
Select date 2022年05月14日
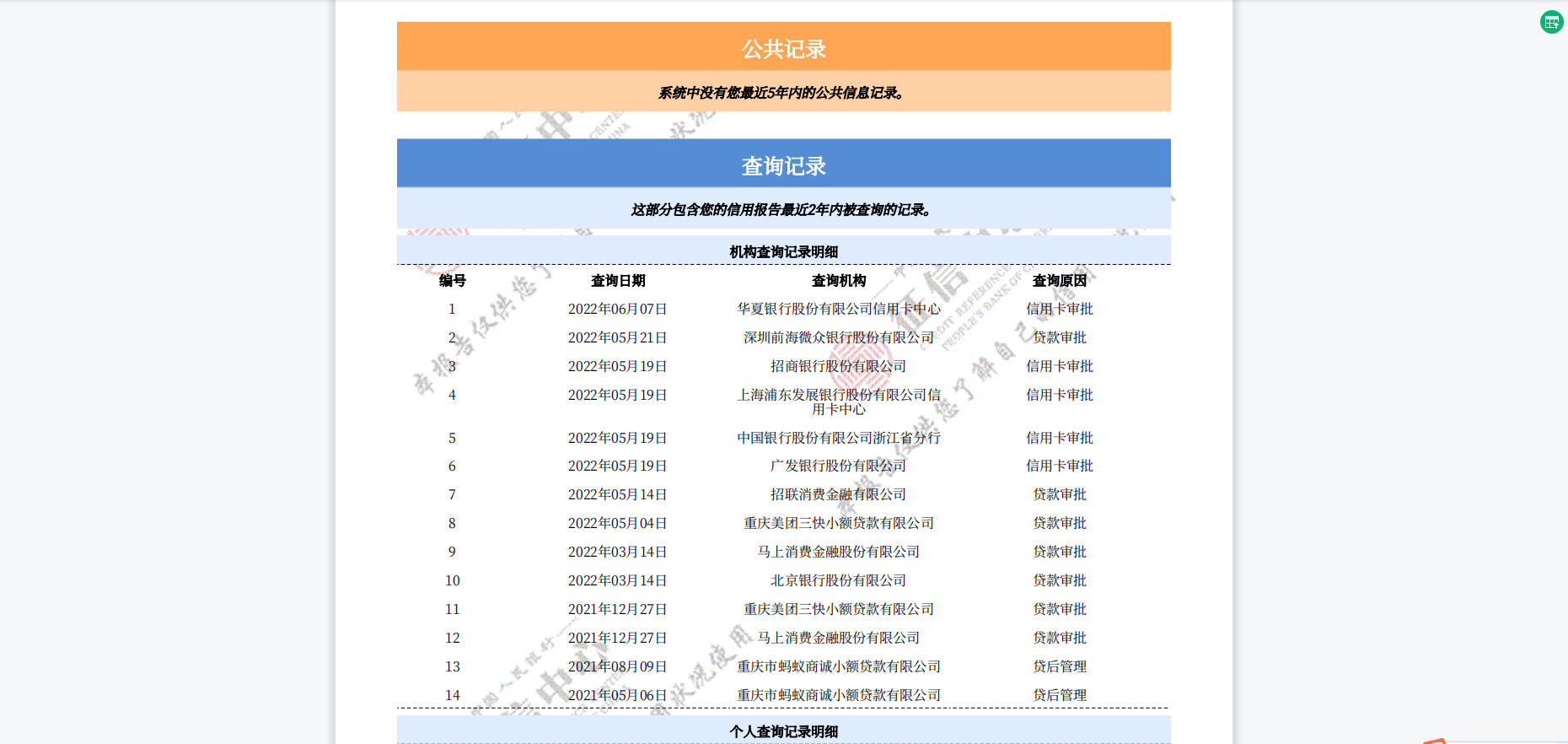[618, 494]
